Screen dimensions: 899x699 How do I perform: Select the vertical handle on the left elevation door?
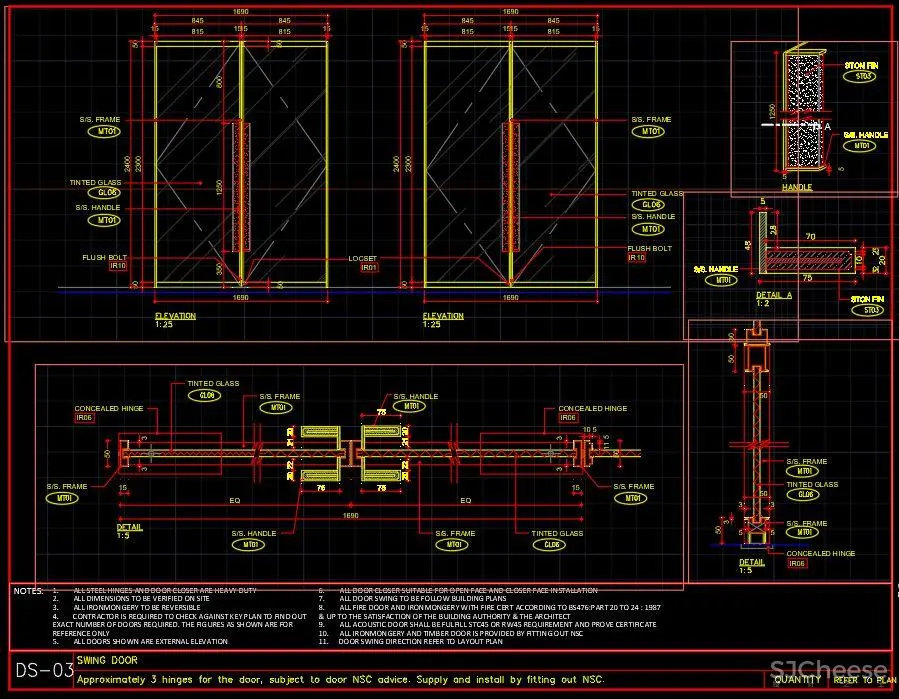(239, 186)
